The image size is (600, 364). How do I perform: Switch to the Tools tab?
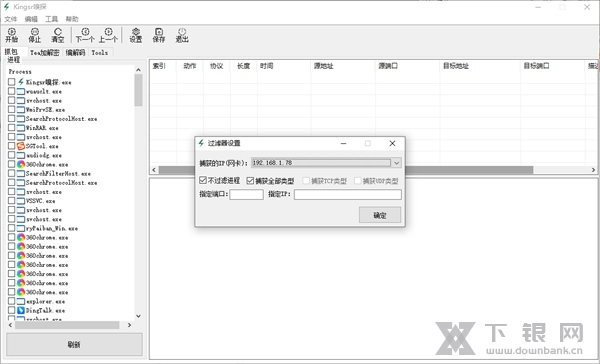pos(99,52)
